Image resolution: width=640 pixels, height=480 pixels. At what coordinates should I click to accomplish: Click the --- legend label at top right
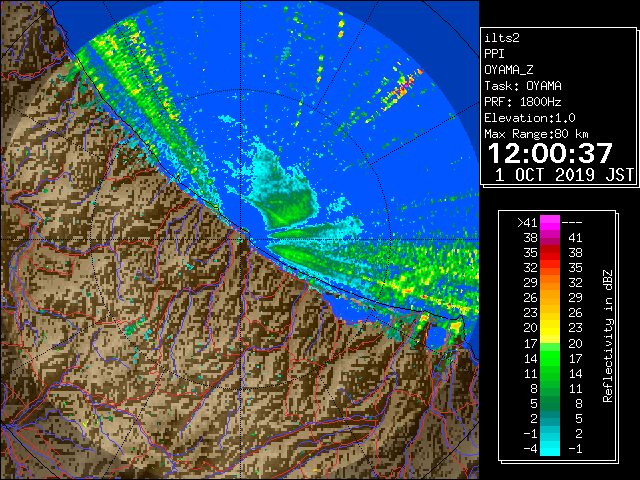coord(572,223)
